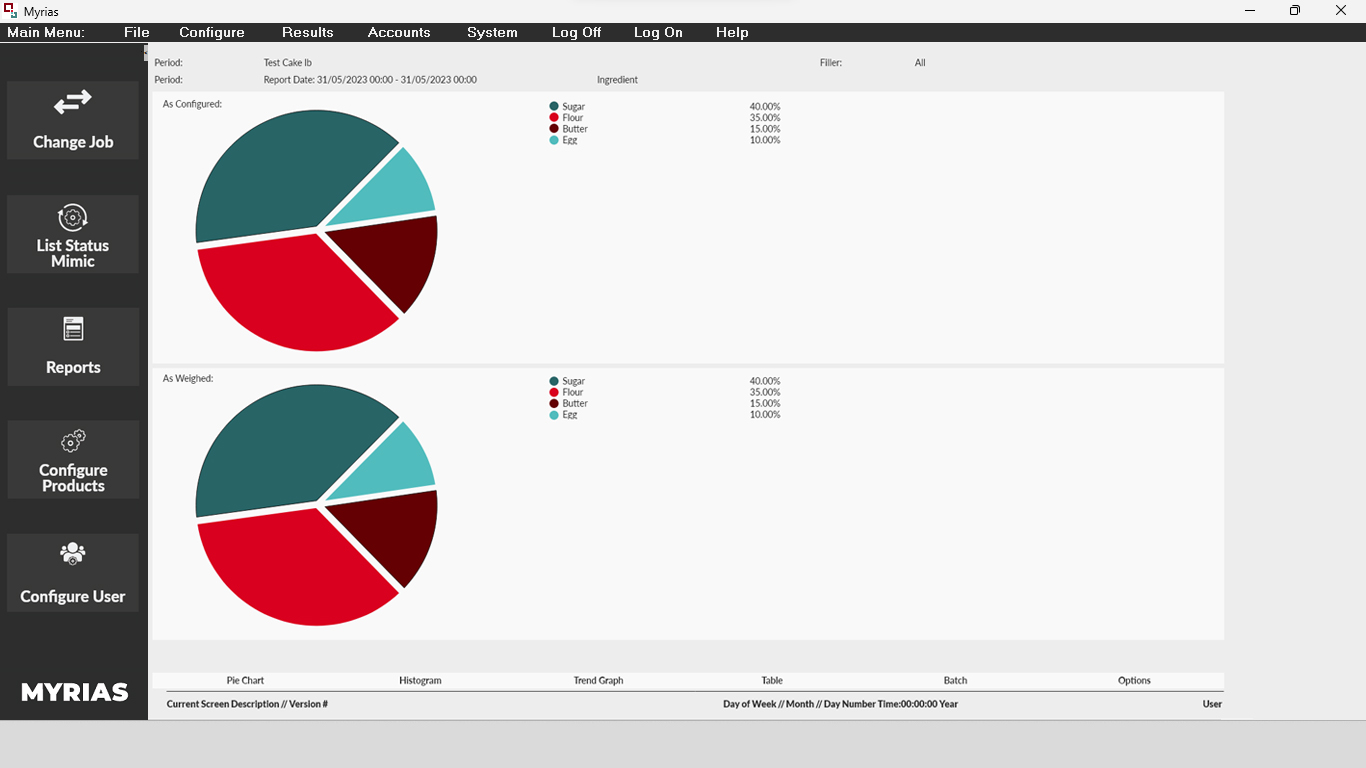Select the Table view tab
Screen dimensions: 1366x768
772,680
